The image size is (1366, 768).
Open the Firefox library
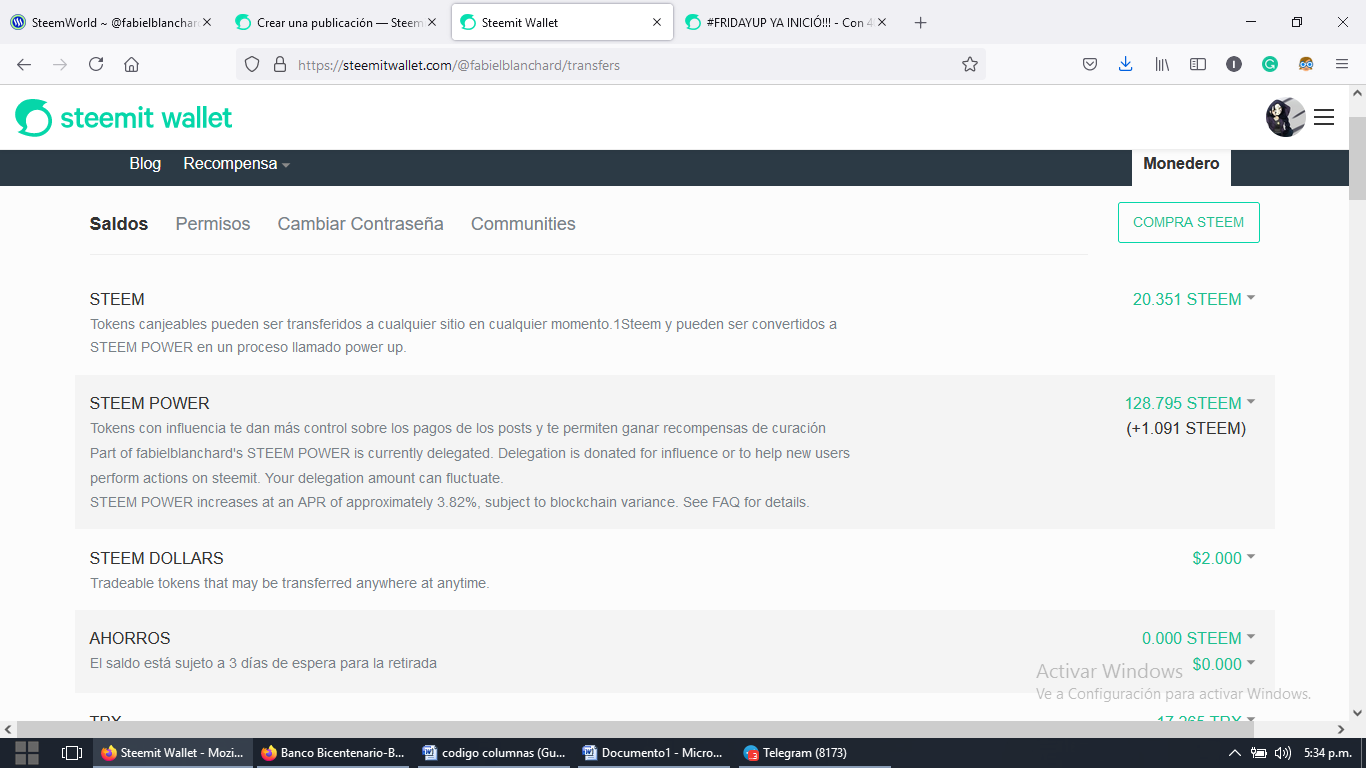[1162, 64]
